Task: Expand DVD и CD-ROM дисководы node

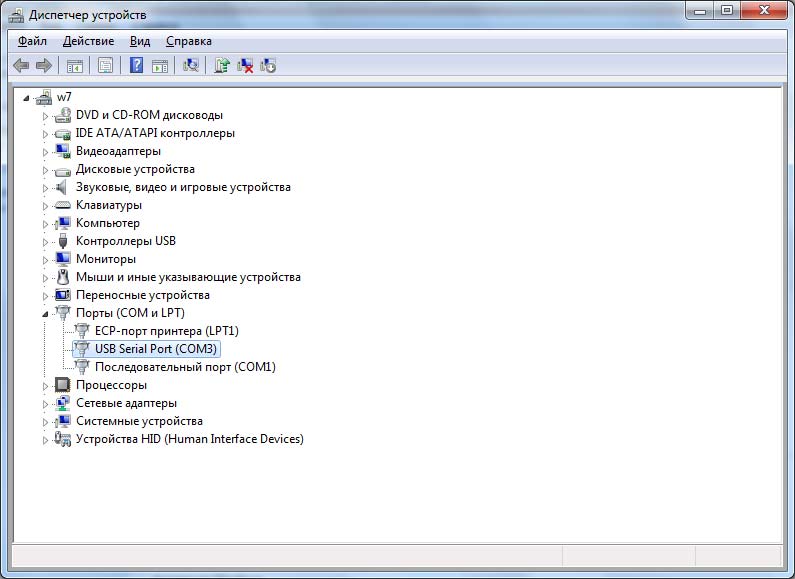Action: [45, 116]
